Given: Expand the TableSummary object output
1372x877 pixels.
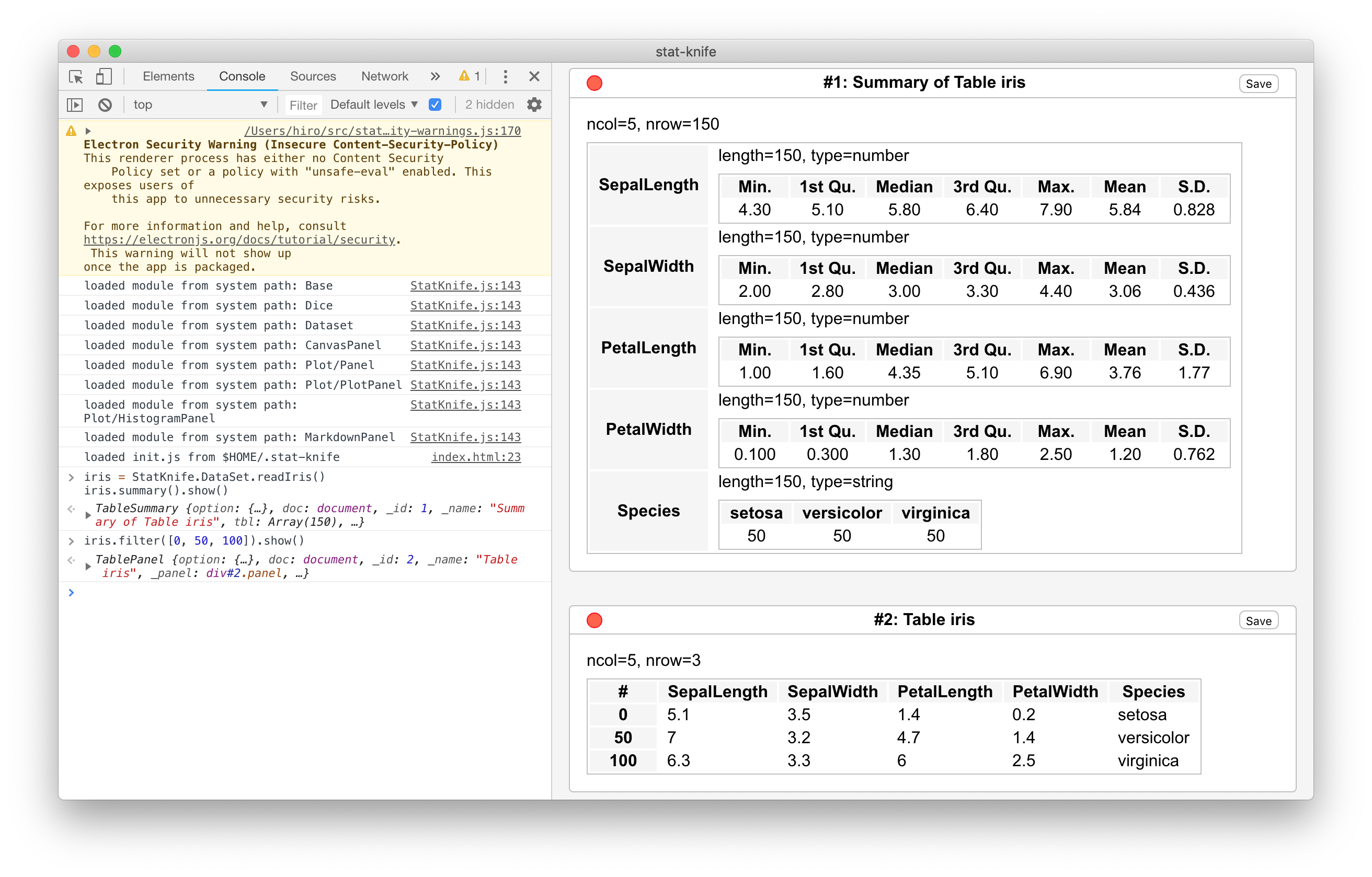Looking at the screenshot, I should point(88,515).
